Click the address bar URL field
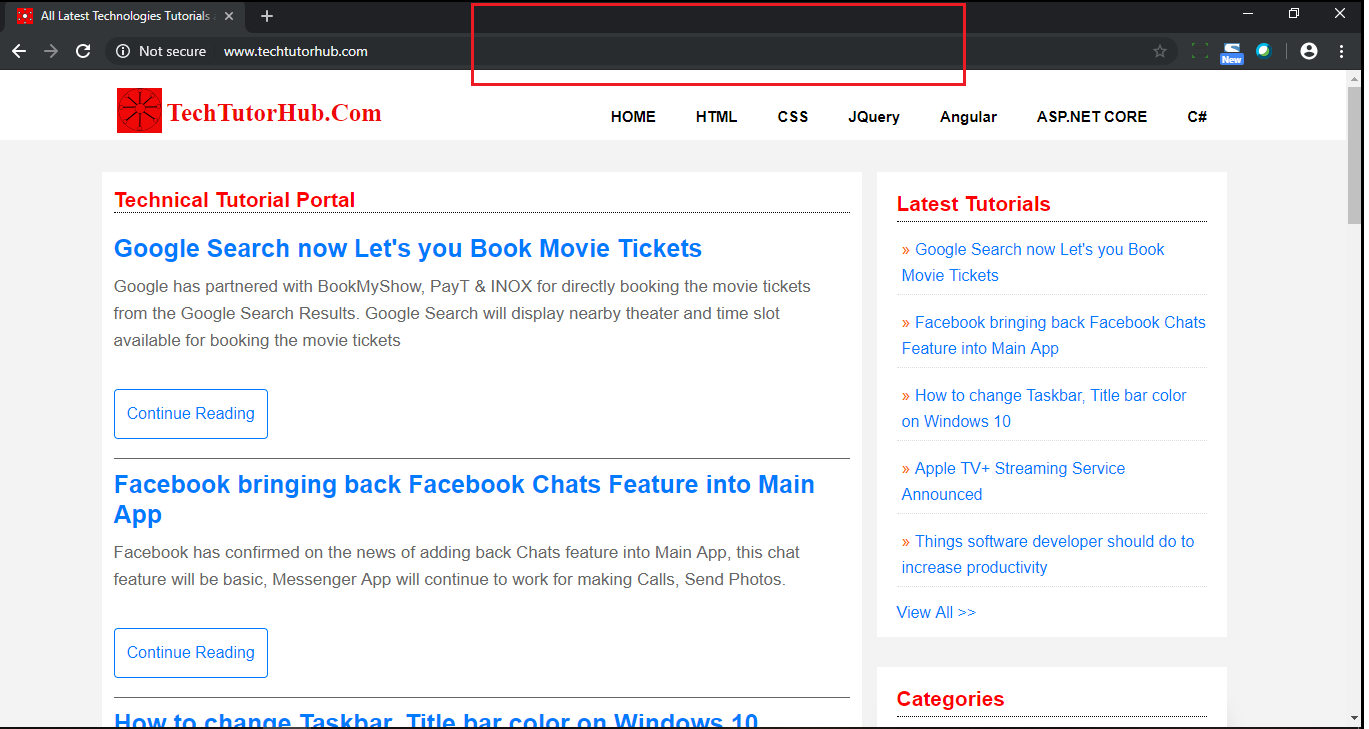This screenshot has height=729, width=1369. 640,51
